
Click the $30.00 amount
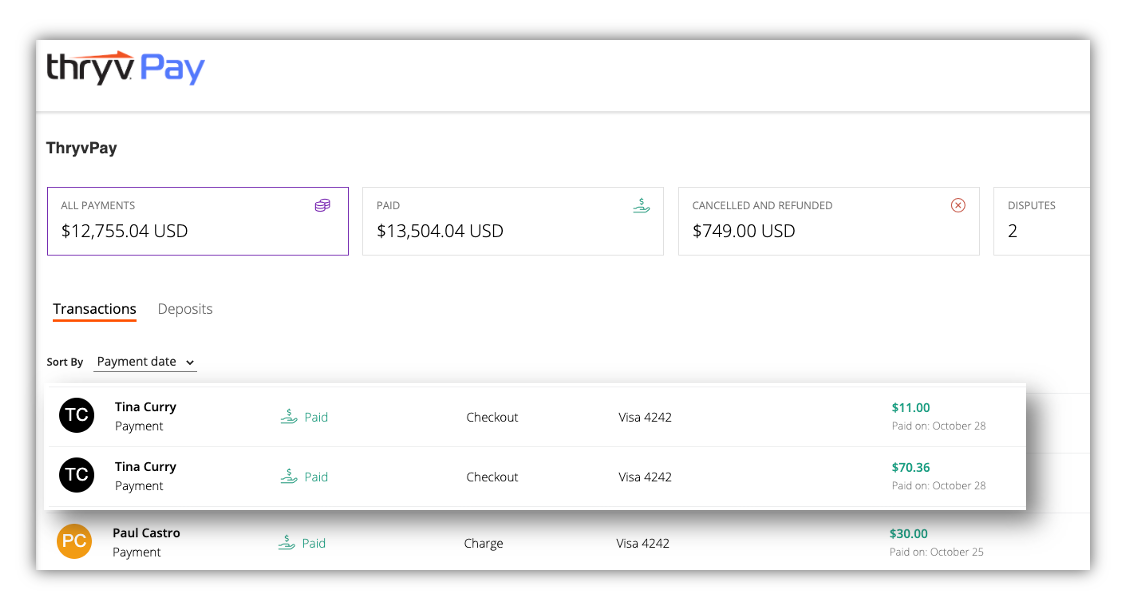(908, 533)
